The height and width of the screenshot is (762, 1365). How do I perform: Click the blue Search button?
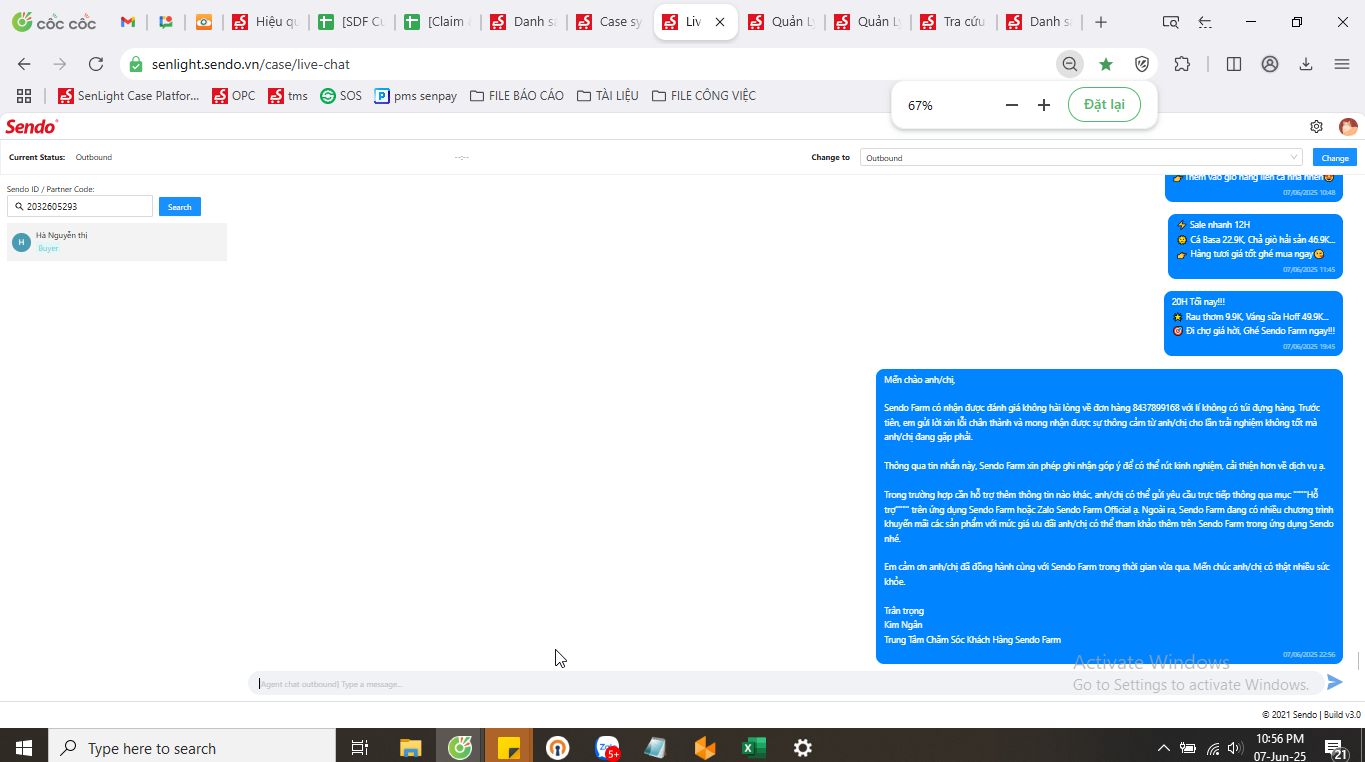coord(180,207)
